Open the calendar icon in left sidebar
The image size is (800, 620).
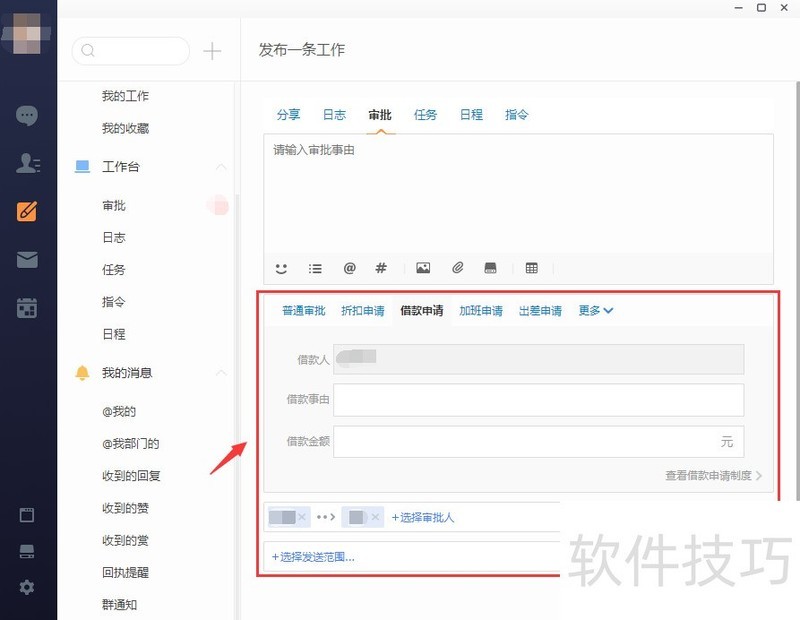[x=27, y=308]
